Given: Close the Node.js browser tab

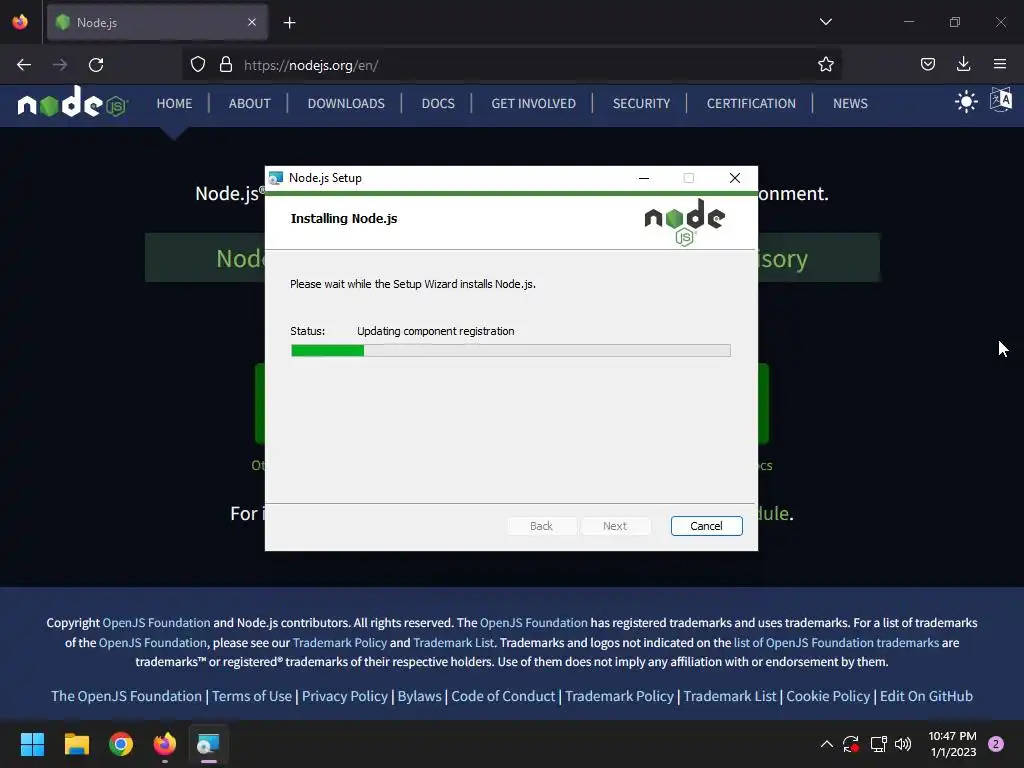Looking at the screenshot, I should click(x=252, y=22).
